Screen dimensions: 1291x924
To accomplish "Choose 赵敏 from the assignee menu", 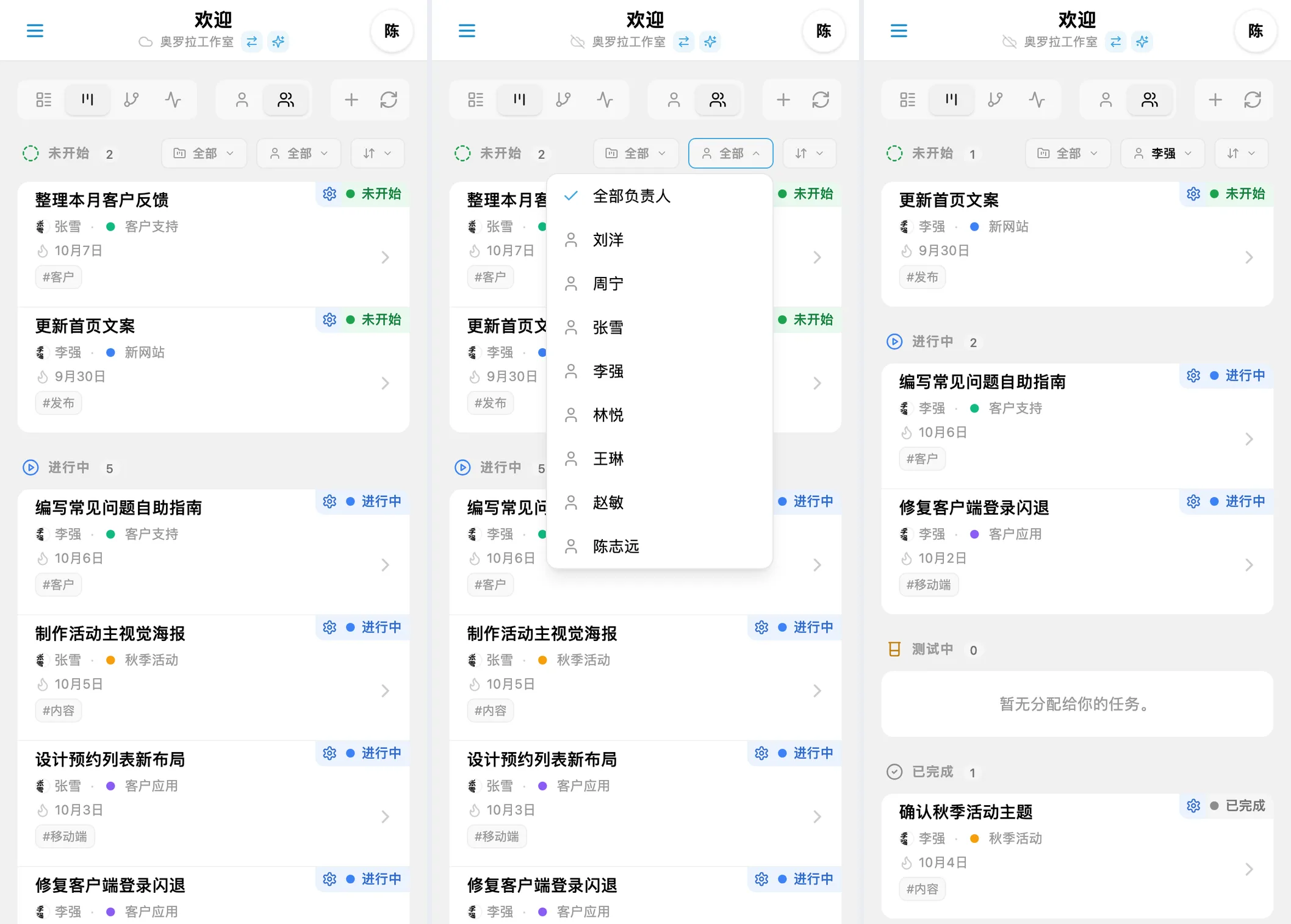I will [660, 503].
